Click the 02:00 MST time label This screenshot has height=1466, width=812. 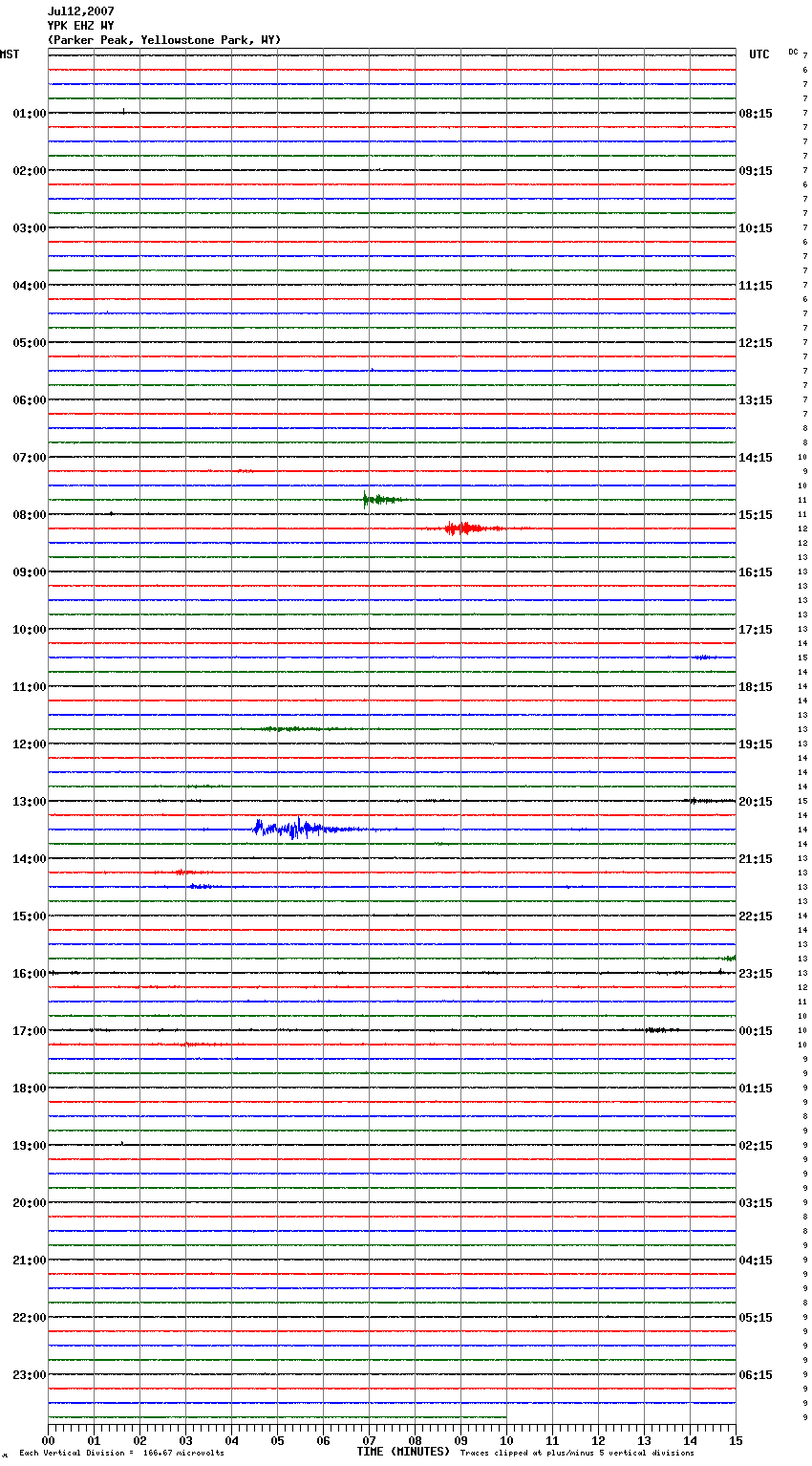click(30, 171)
